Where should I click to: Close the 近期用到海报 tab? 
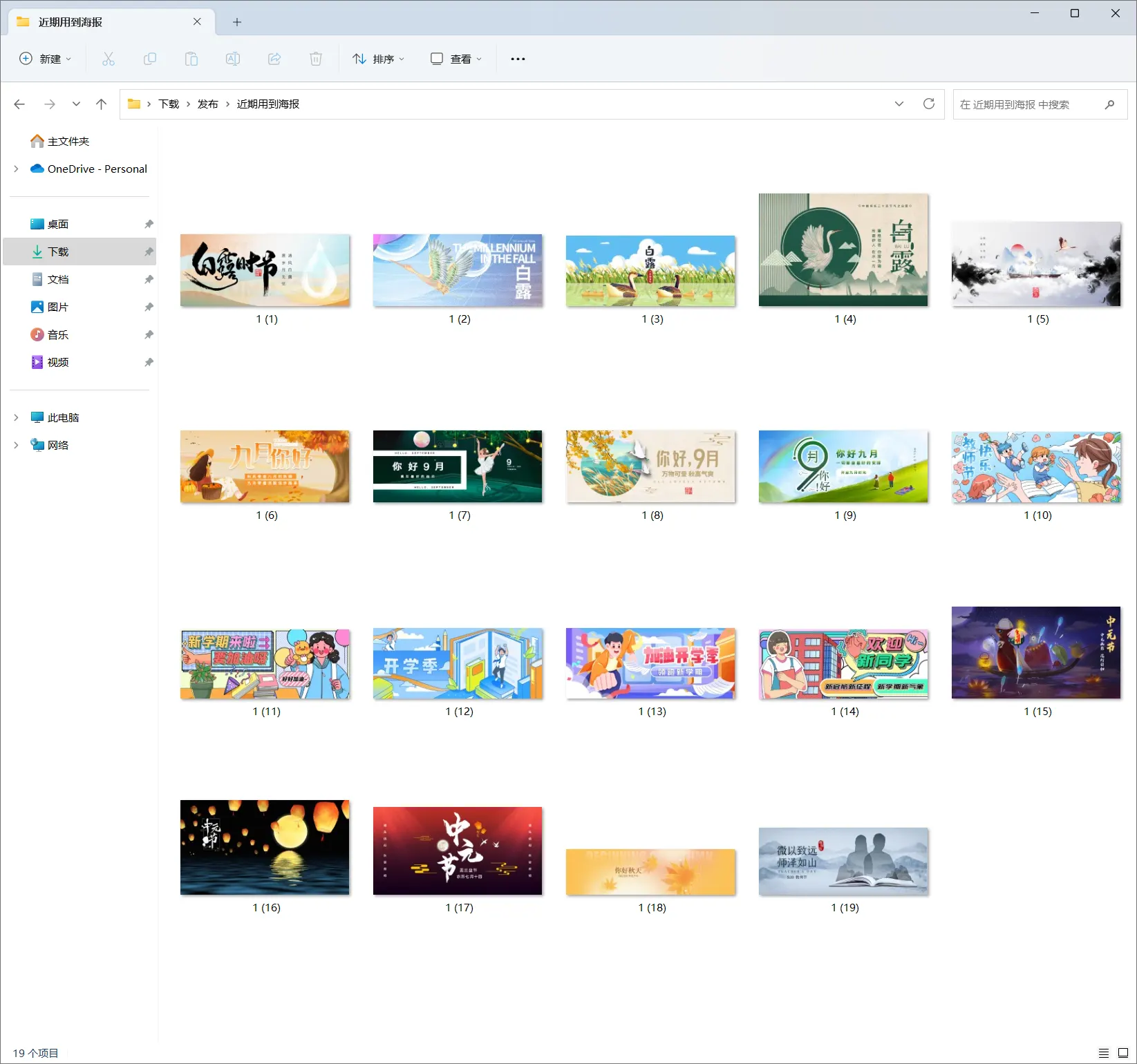click(x=197, y=21)
